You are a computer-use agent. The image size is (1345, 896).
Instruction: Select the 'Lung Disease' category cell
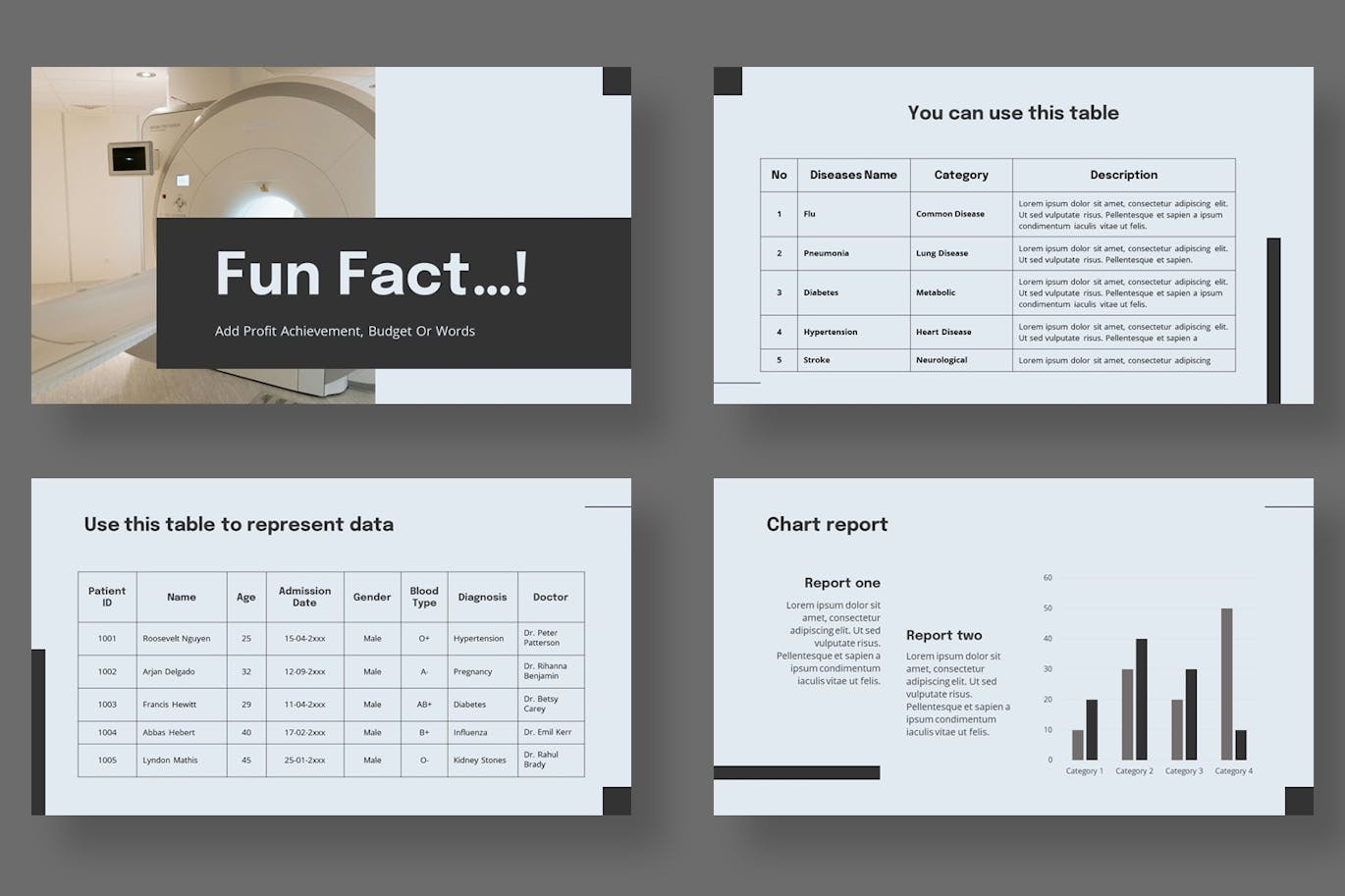click(961, 253)
